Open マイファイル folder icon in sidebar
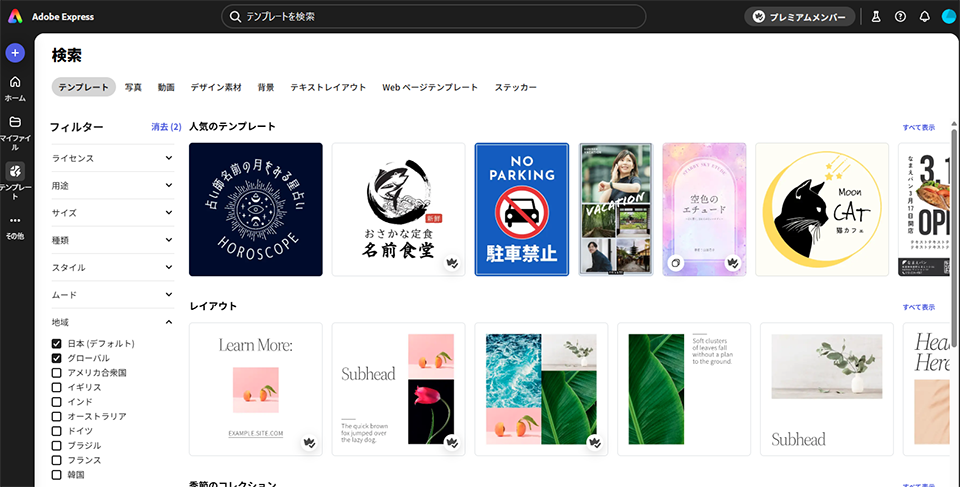Screen dimensions: 960x487 pos(15,122)
